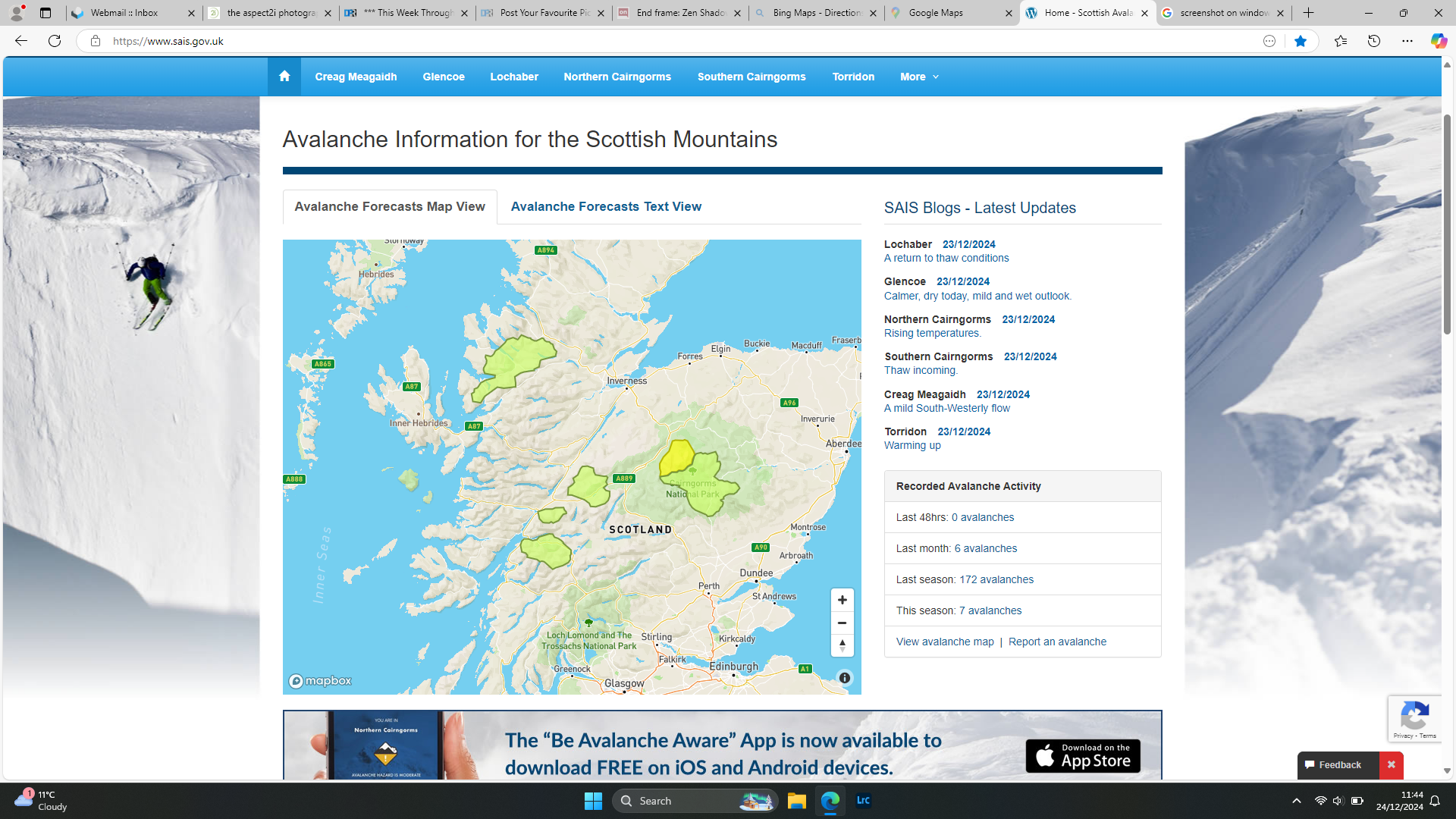
Task: Switch to Avalanche Forecasts Text View tab
Action: (605, 206)
